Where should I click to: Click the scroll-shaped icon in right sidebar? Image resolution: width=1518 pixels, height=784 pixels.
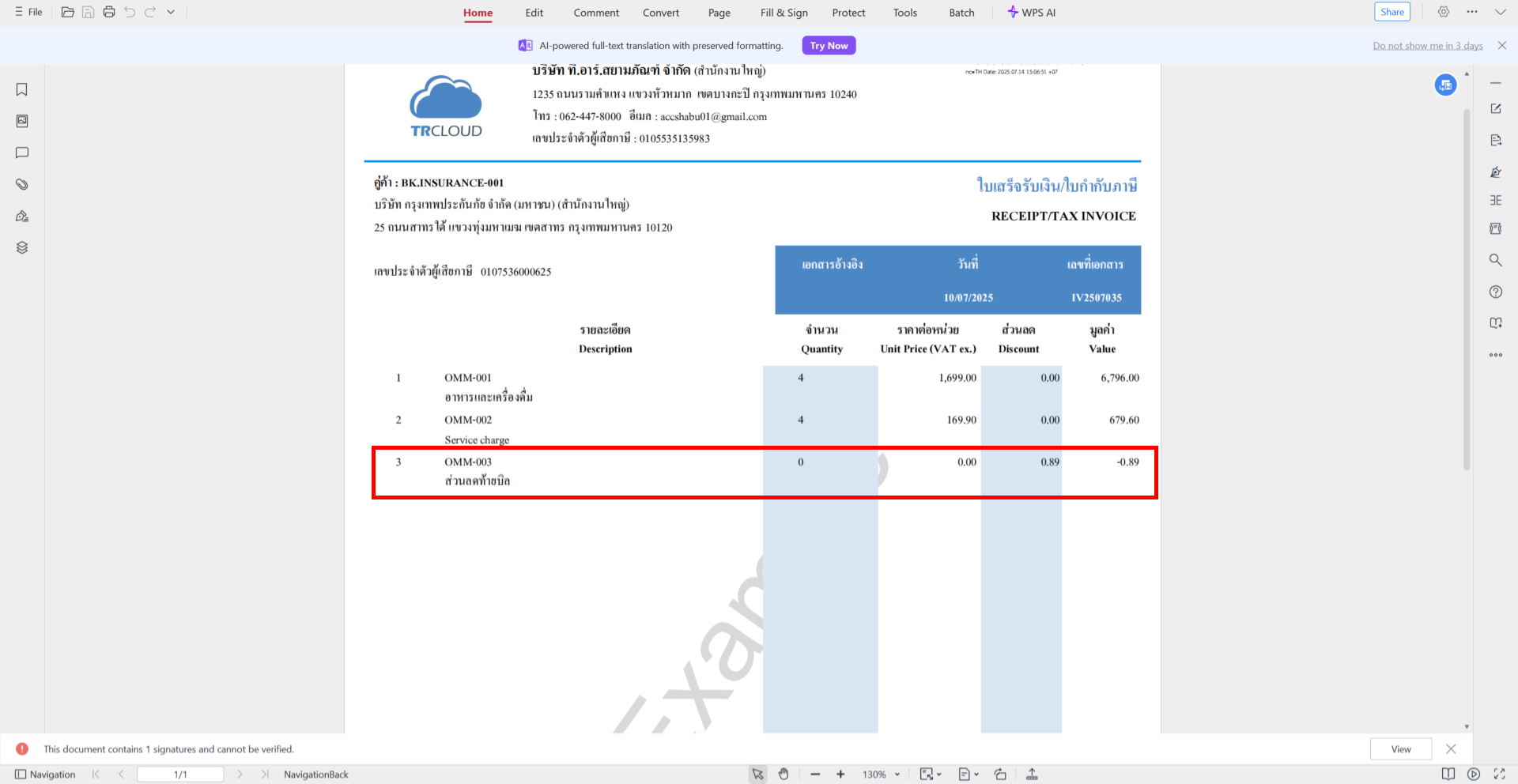[1496, 228]
